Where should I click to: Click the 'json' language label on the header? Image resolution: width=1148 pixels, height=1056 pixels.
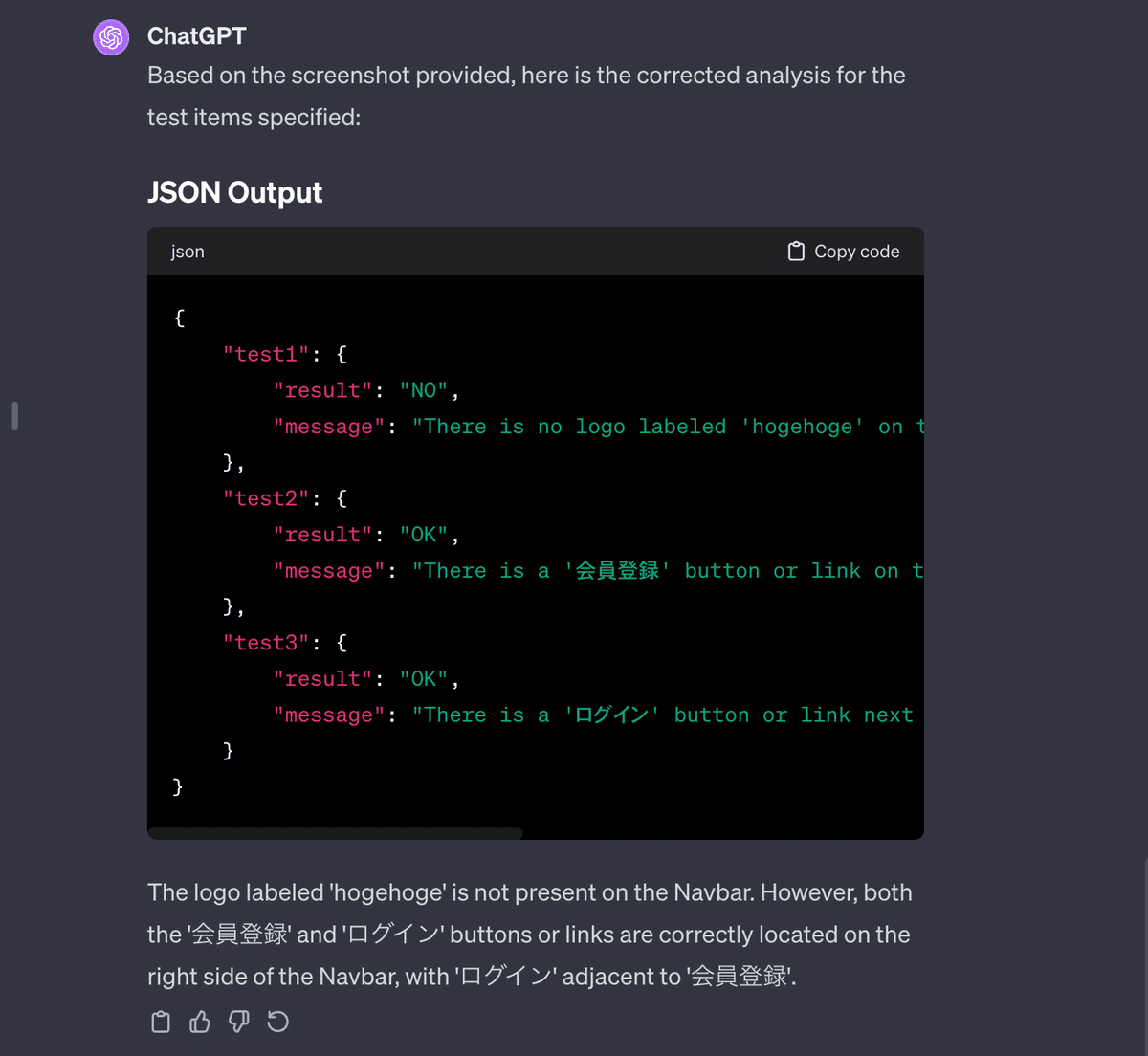click(x=187, y=252)
